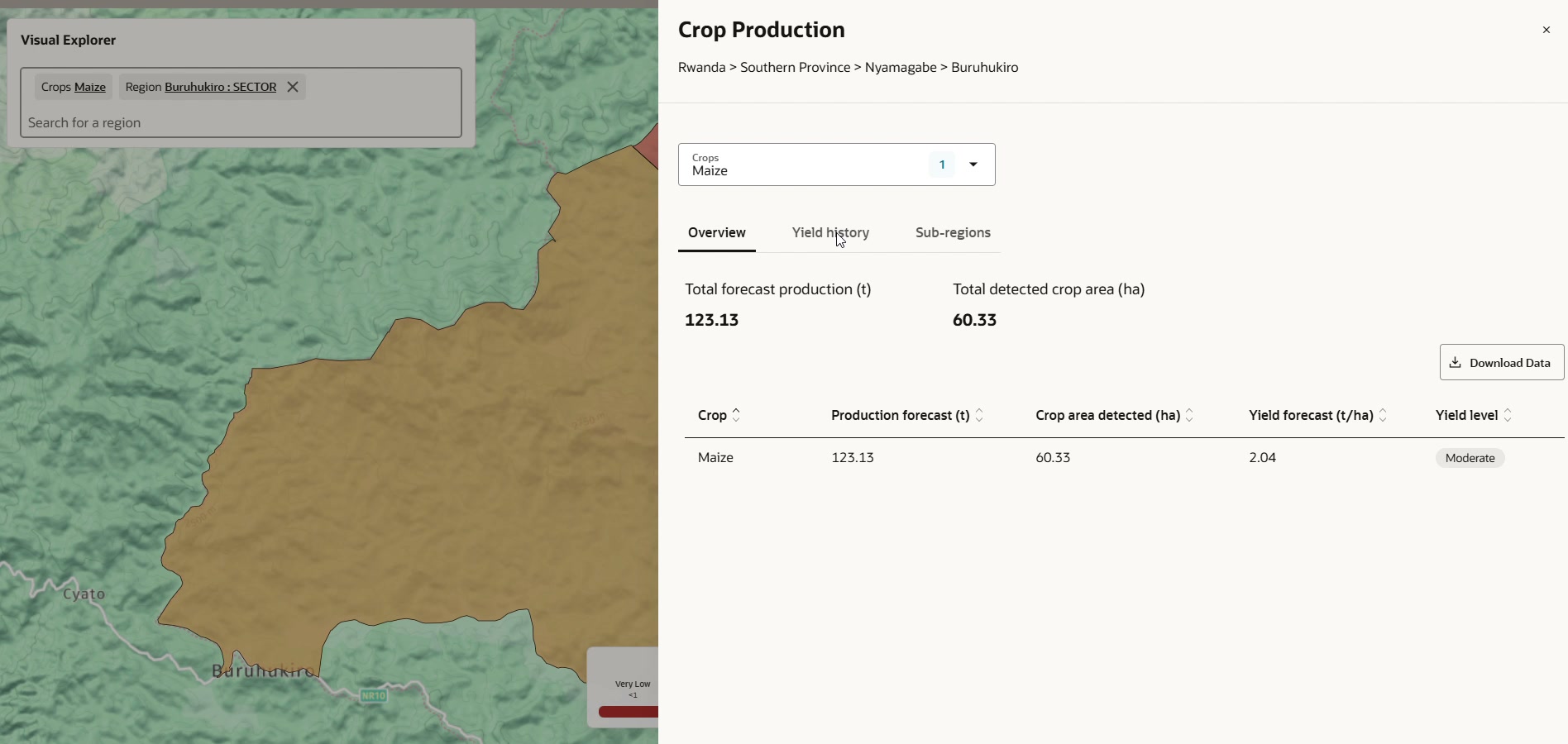Click the Cyato label on the map

pyautogui.click(x=84, y=594)
